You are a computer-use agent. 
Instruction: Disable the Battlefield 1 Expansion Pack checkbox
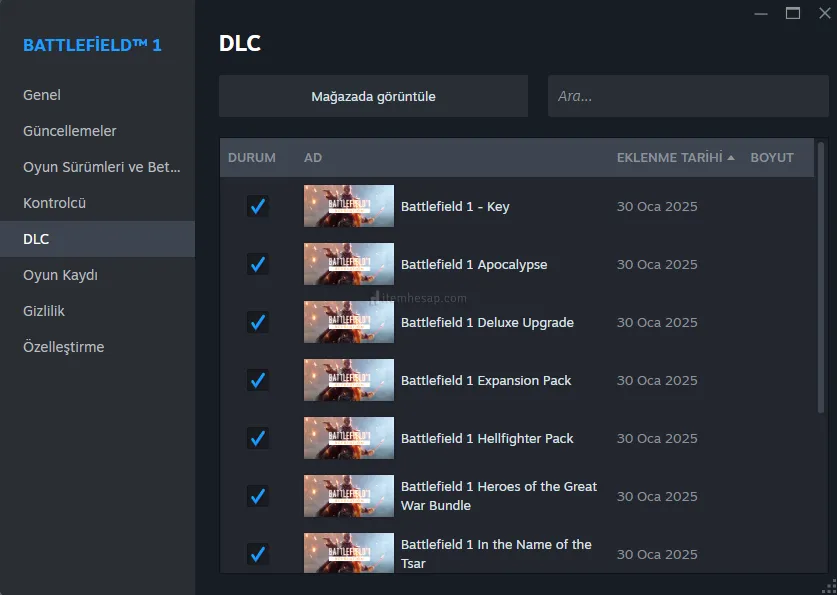click(x=258, y=380)
